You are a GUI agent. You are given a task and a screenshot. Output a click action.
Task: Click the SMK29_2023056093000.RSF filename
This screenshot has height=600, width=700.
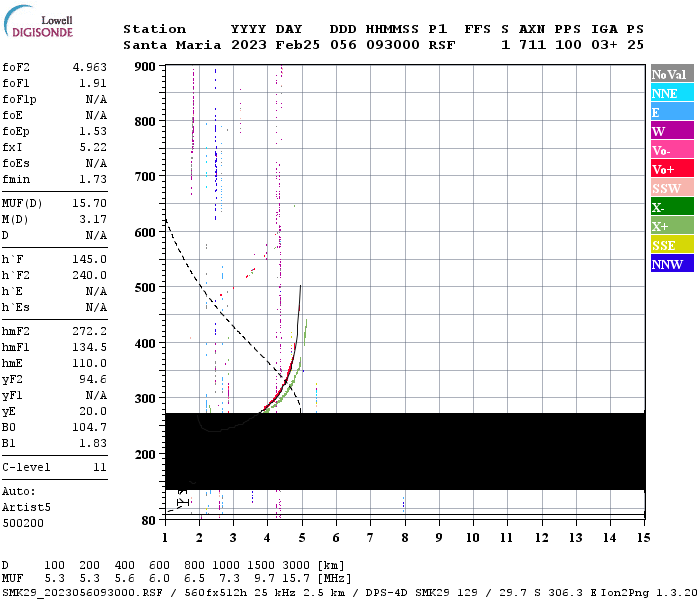click(83, 593)
